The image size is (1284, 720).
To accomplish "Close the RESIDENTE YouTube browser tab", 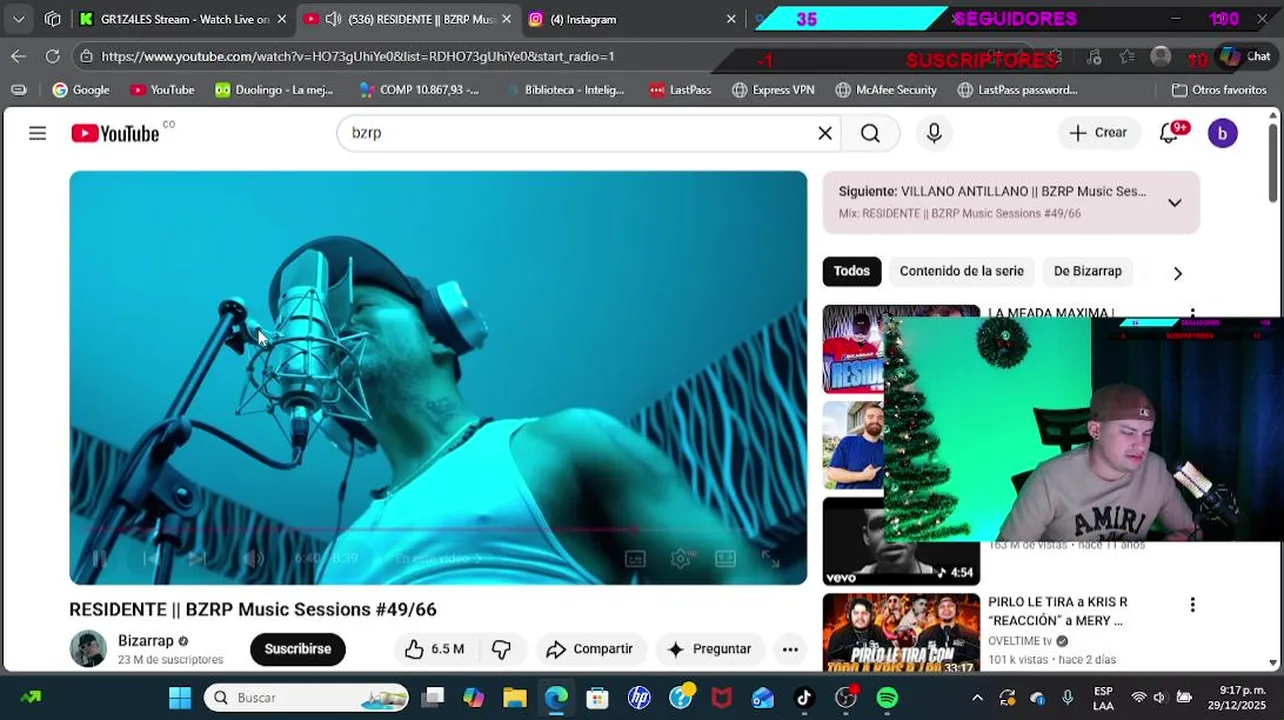I will [x=506, y=19].
